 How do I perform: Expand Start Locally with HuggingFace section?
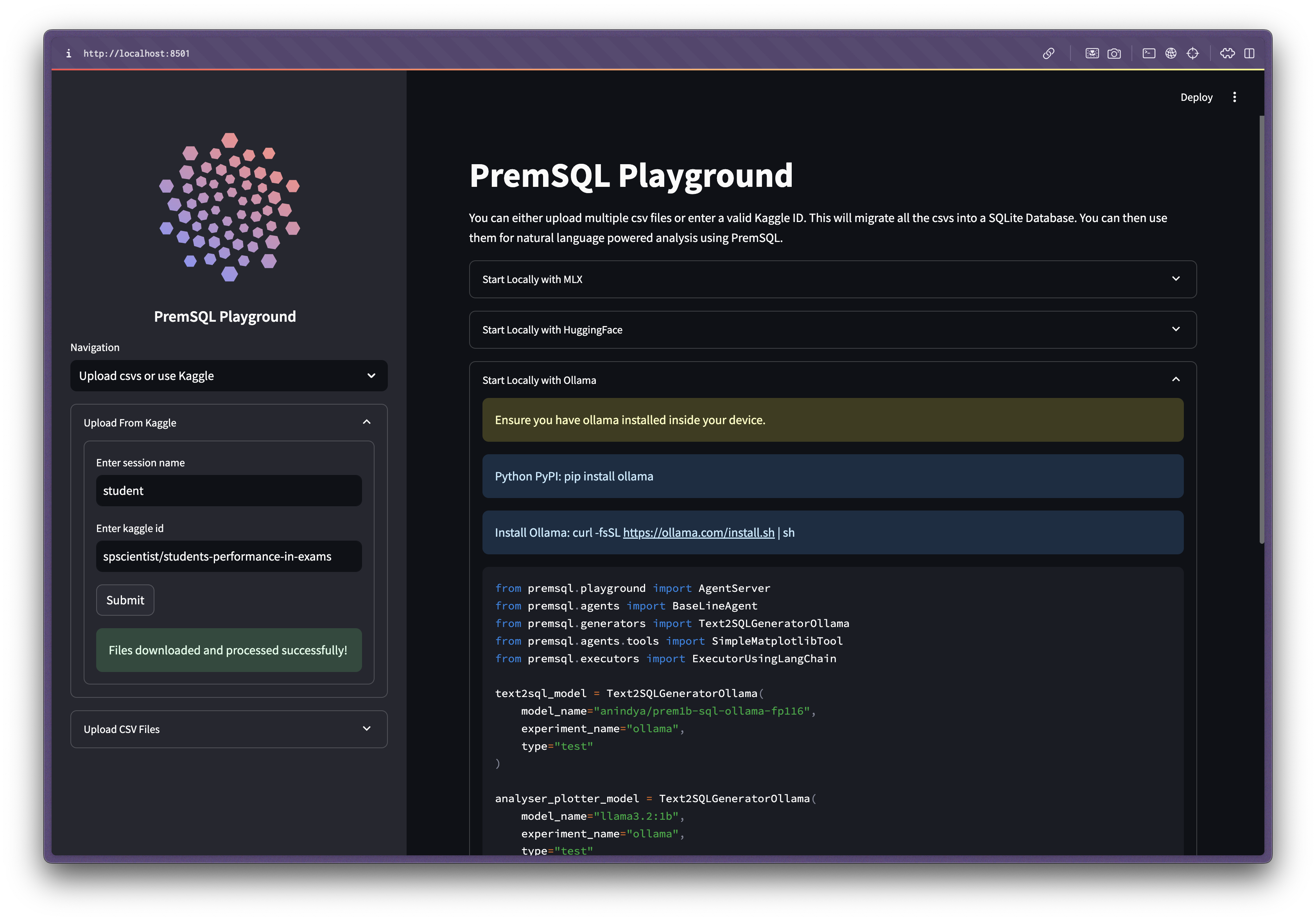[832, 330]
